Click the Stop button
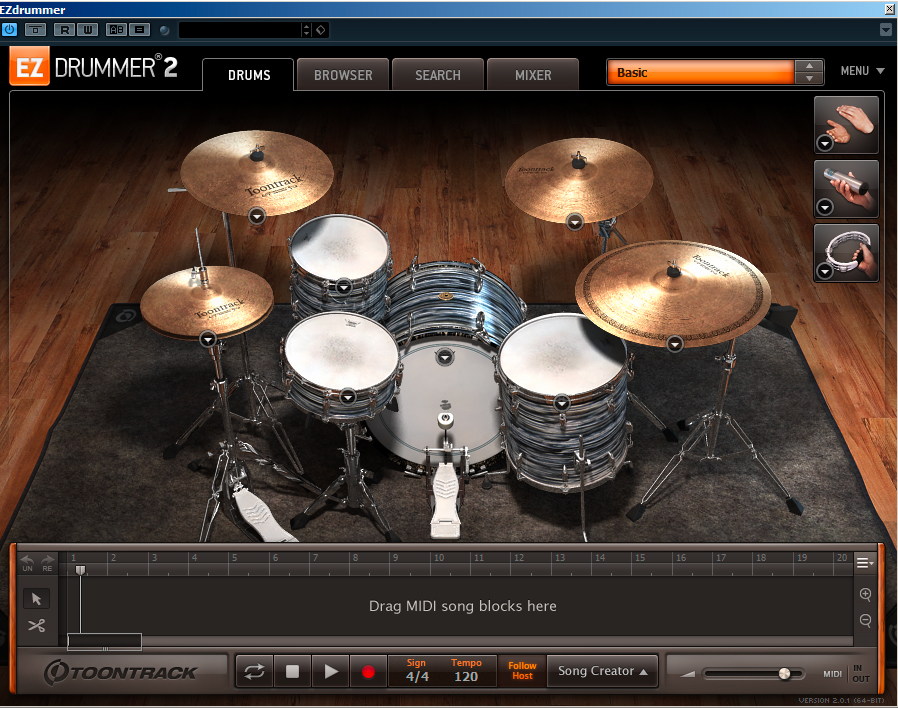 coord(293,671)
